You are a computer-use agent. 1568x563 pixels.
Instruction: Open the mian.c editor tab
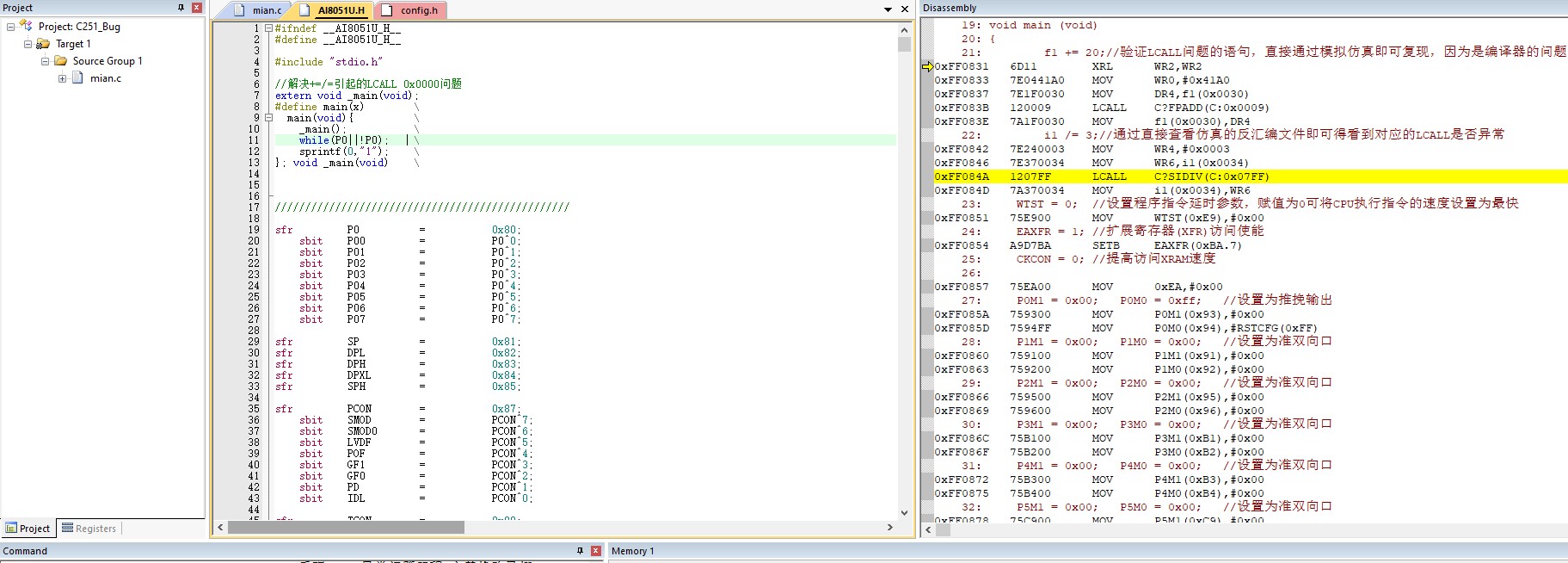pyautogui.click(x=258, y=10)
